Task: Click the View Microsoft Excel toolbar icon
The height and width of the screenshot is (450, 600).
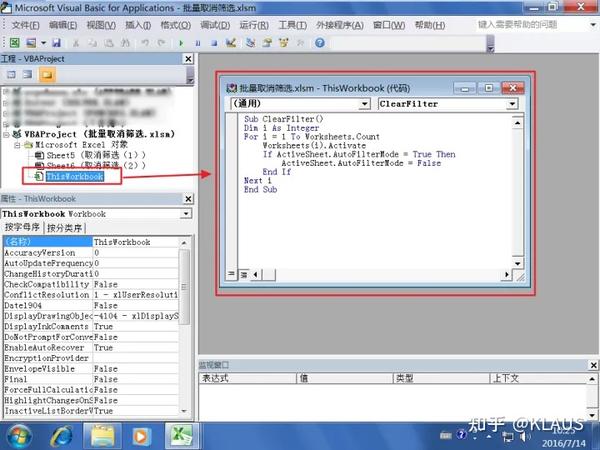Action: (x=15, y=42)
